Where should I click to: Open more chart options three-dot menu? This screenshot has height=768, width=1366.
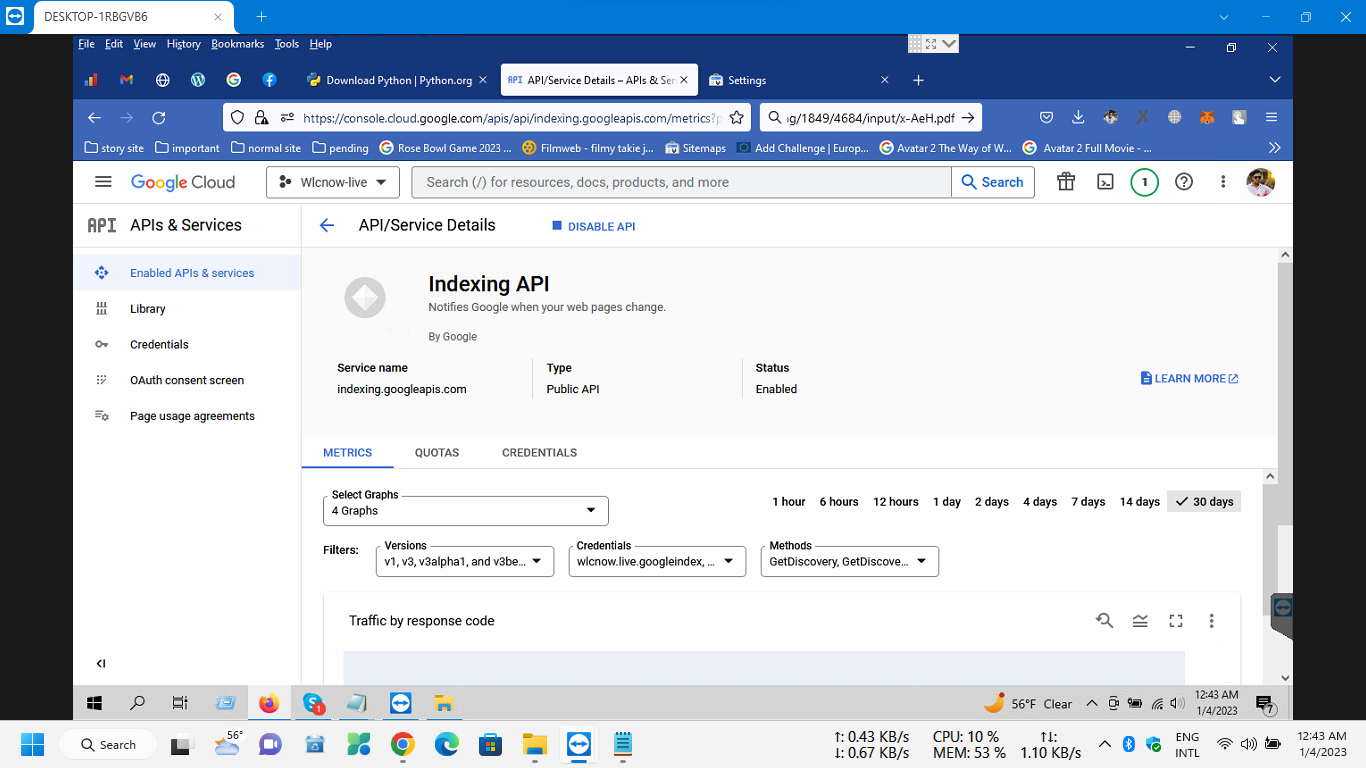(1211, 621)
